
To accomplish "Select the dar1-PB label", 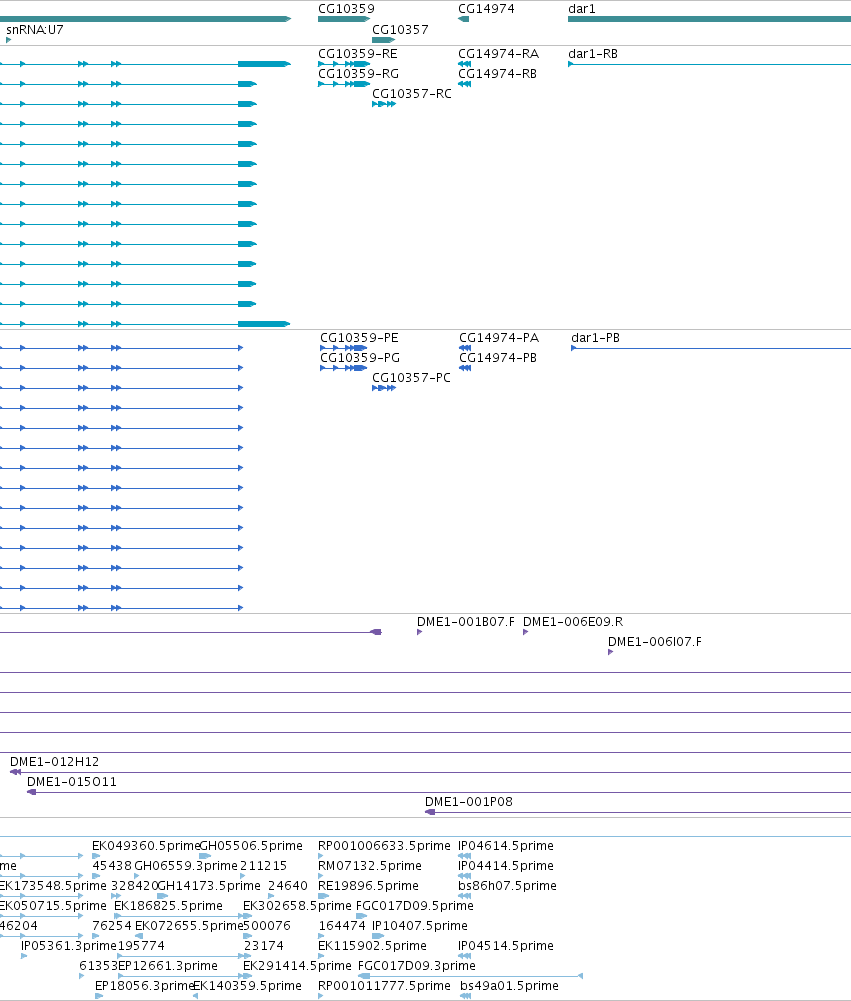I will [x=595, y=338].
